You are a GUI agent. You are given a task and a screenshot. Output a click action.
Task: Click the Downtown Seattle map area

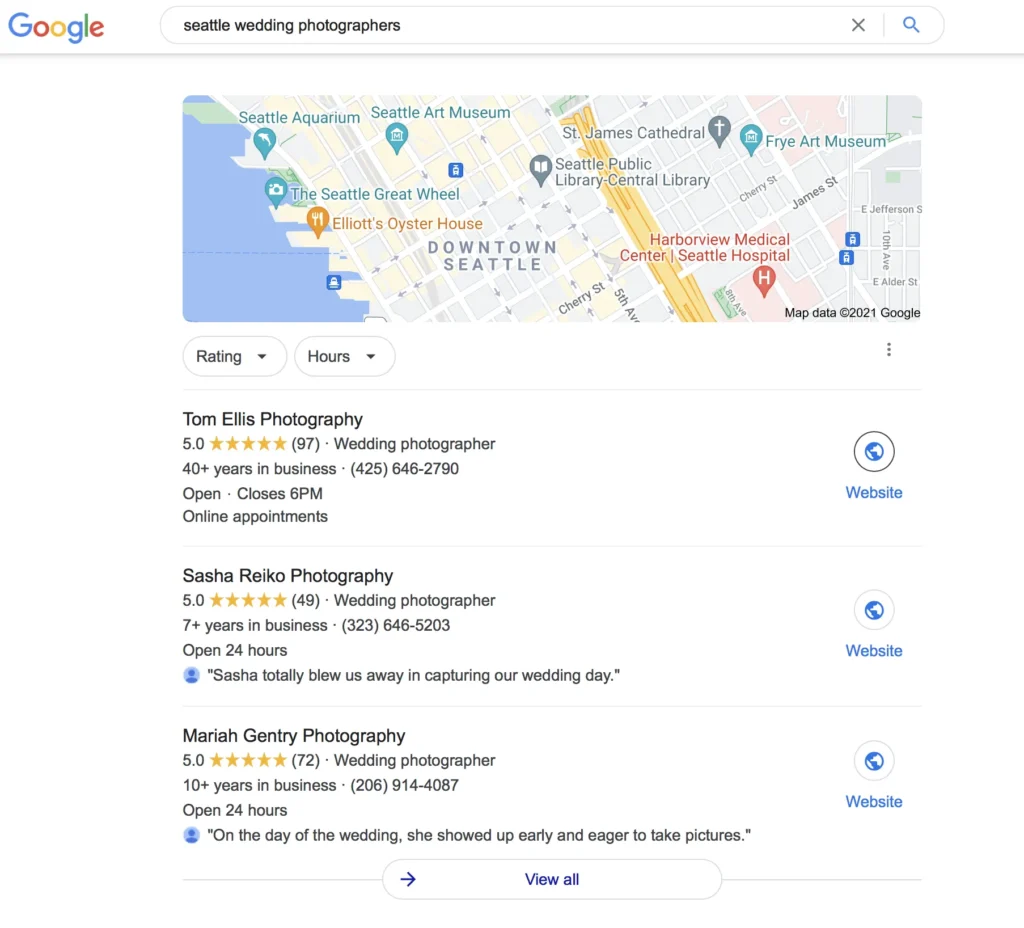click(x=492, y=256)
